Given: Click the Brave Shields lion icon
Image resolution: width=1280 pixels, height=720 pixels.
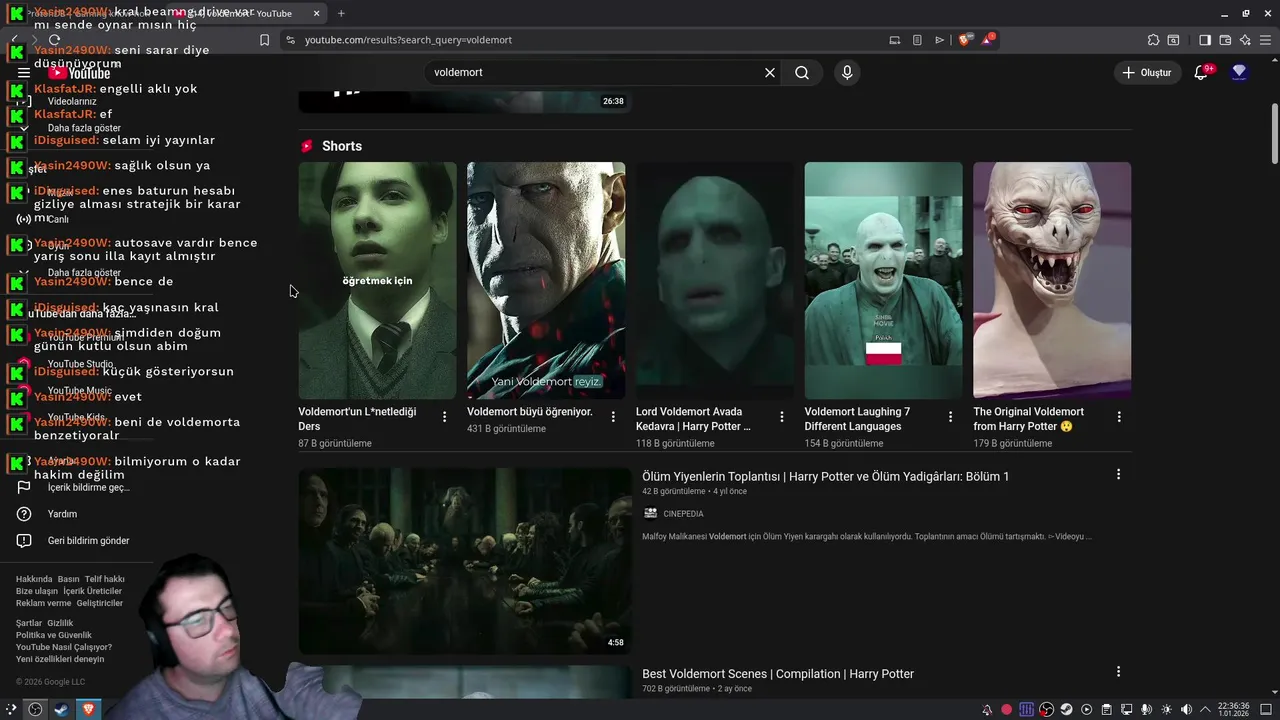Looking at the screenshot, I should tap(964, 40).
